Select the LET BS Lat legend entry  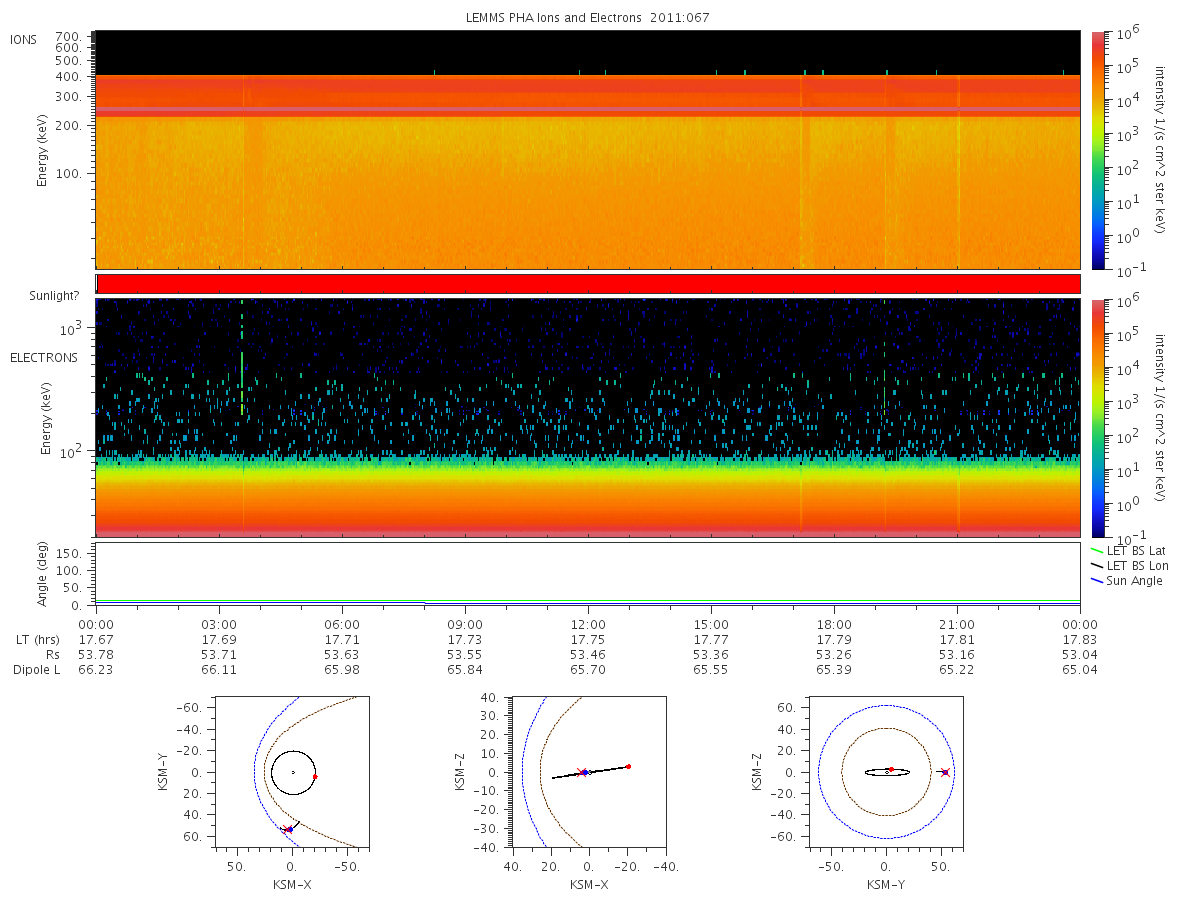[1131, 551]
